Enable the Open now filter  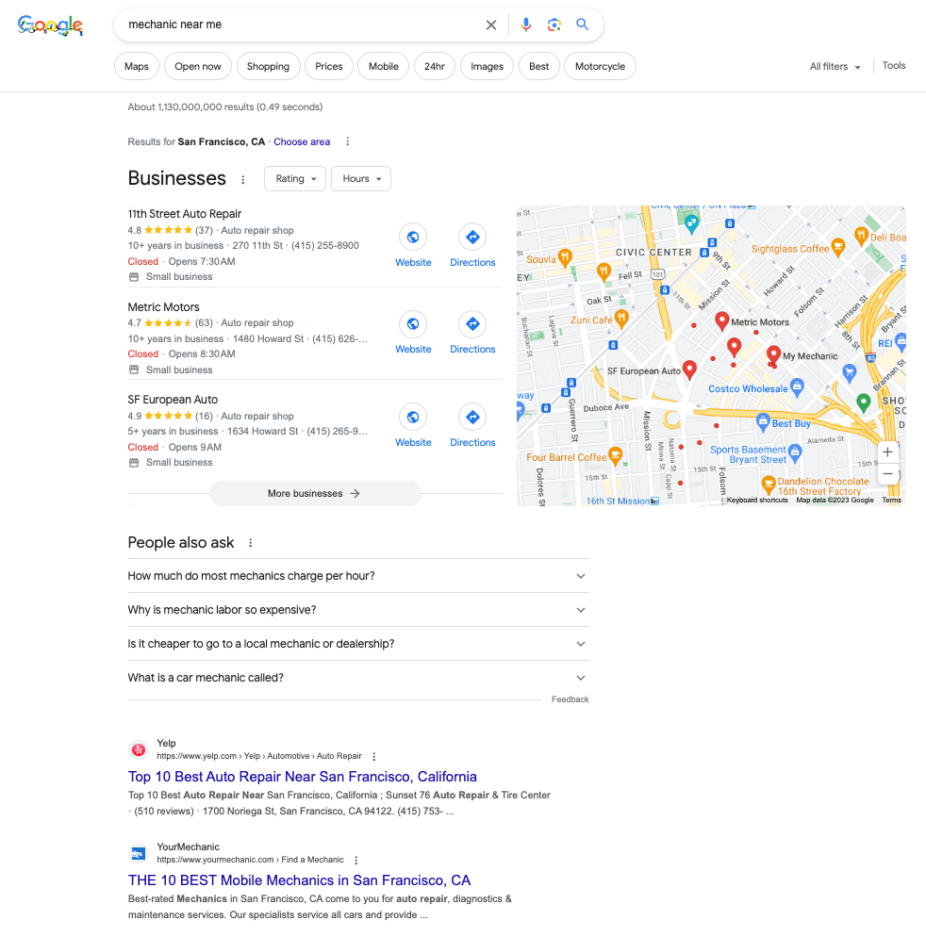tap(197, 66)
